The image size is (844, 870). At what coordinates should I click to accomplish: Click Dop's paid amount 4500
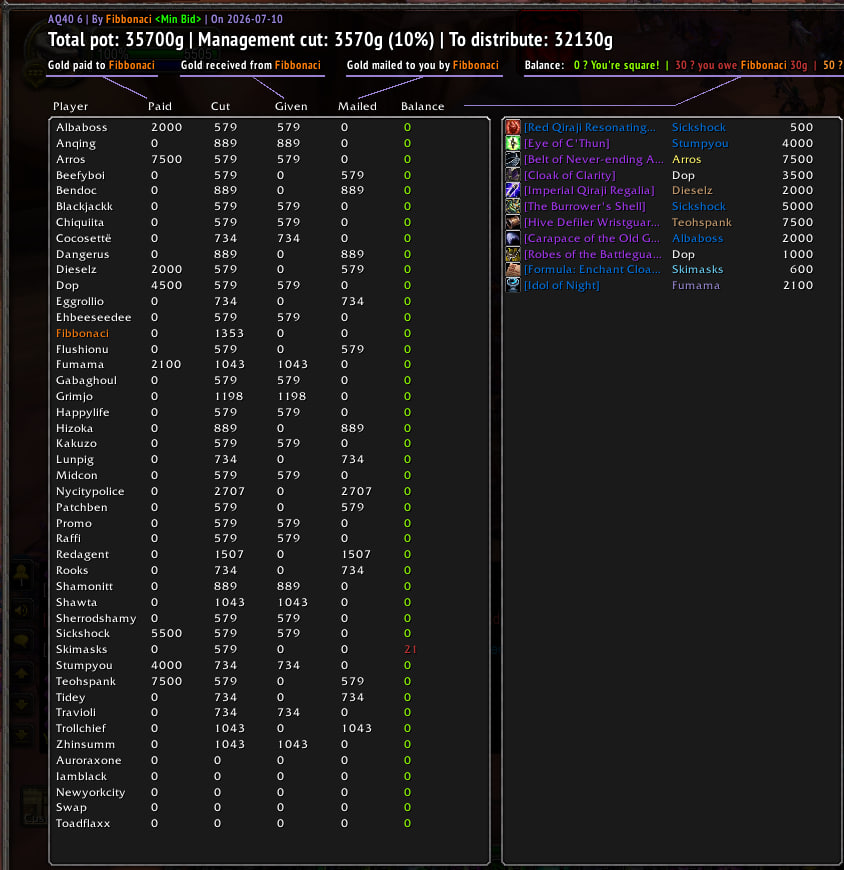[x=166, y=285]
